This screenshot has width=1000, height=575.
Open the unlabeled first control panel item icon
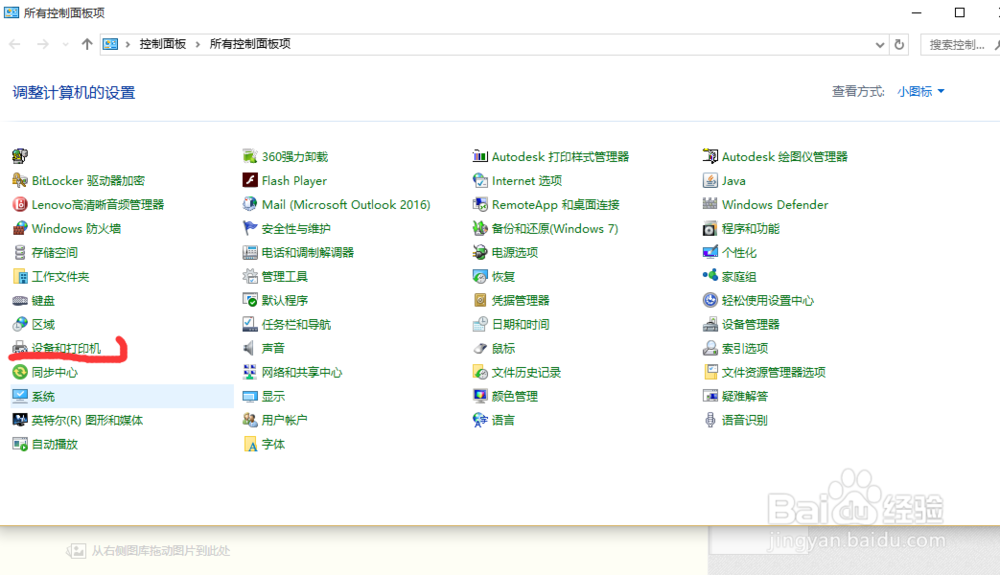(x=20, y=156)
